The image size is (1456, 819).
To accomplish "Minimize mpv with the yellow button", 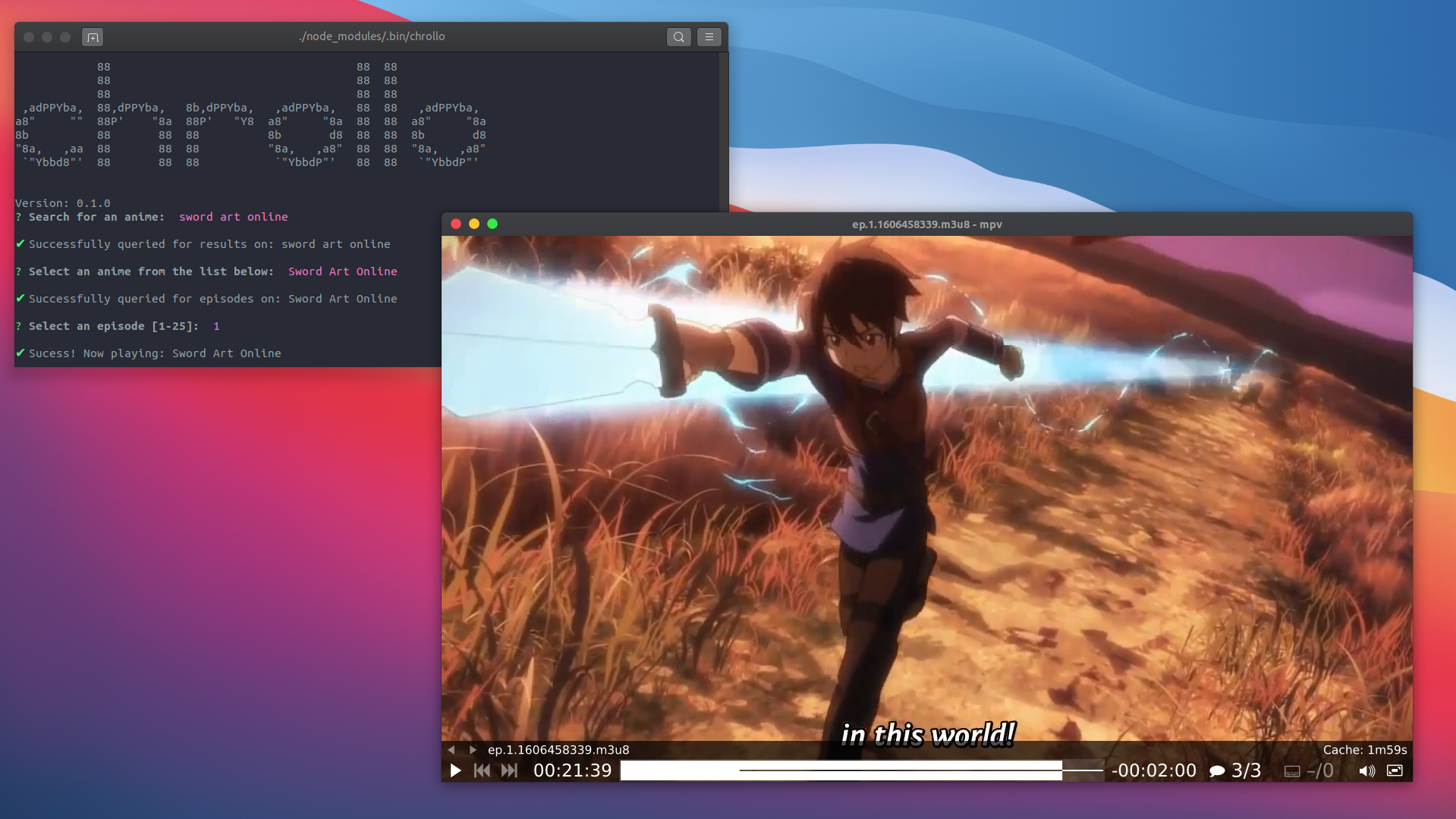I will [x=474, y=224].
